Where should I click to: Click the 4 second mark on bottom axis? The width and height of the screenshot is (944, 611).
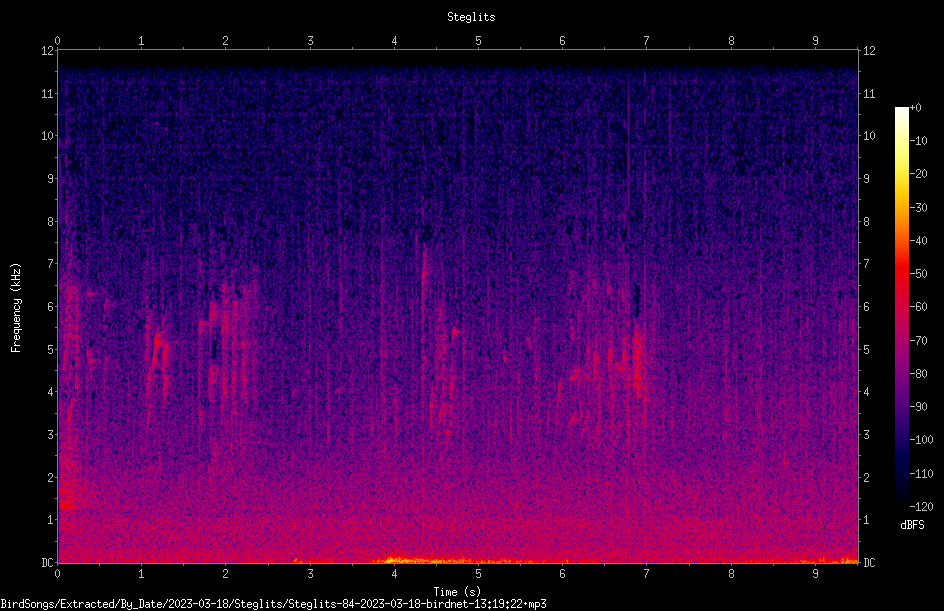pyautogui.click(x=394, y=574)
